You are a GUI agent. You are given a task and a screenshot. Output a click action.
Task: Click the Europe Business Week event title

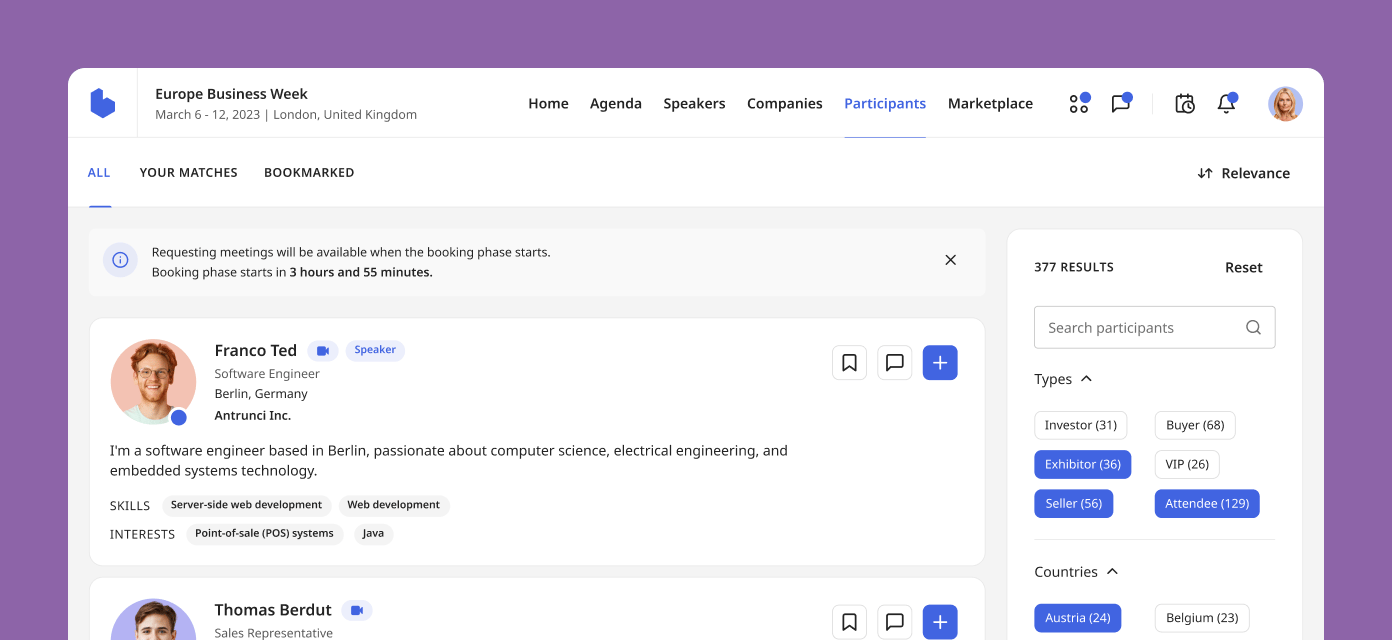tap(231, 94)
